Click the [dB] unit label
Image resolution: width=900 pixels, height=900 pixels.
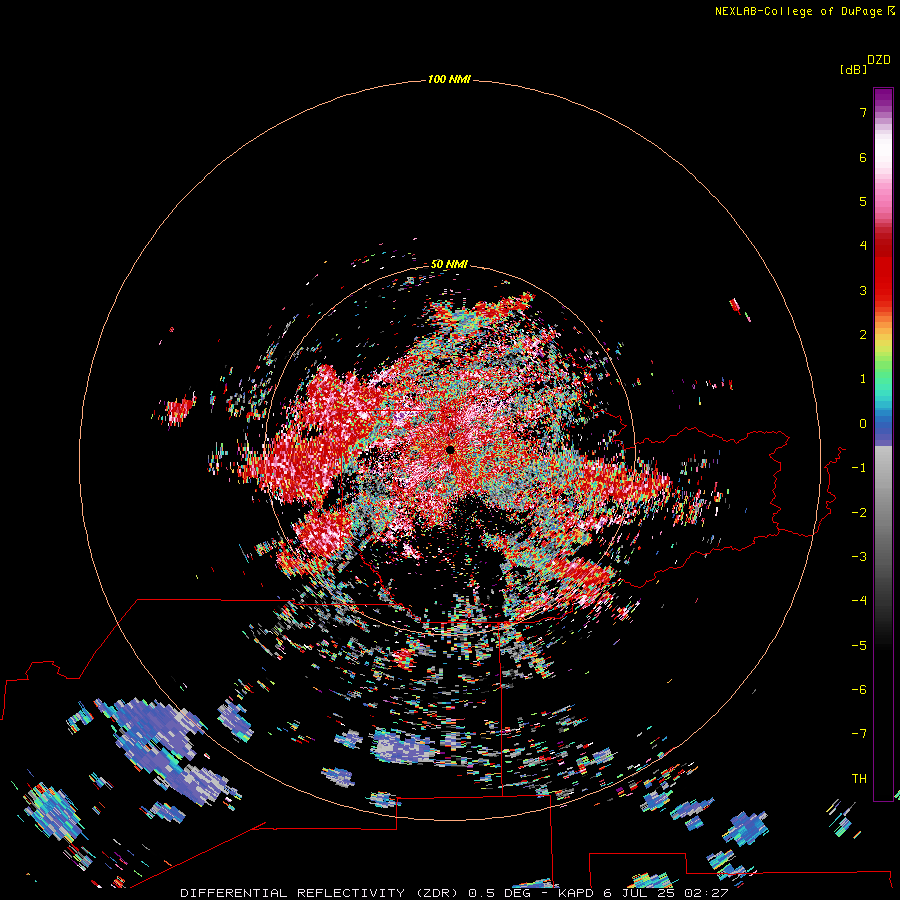click(853, 69)
